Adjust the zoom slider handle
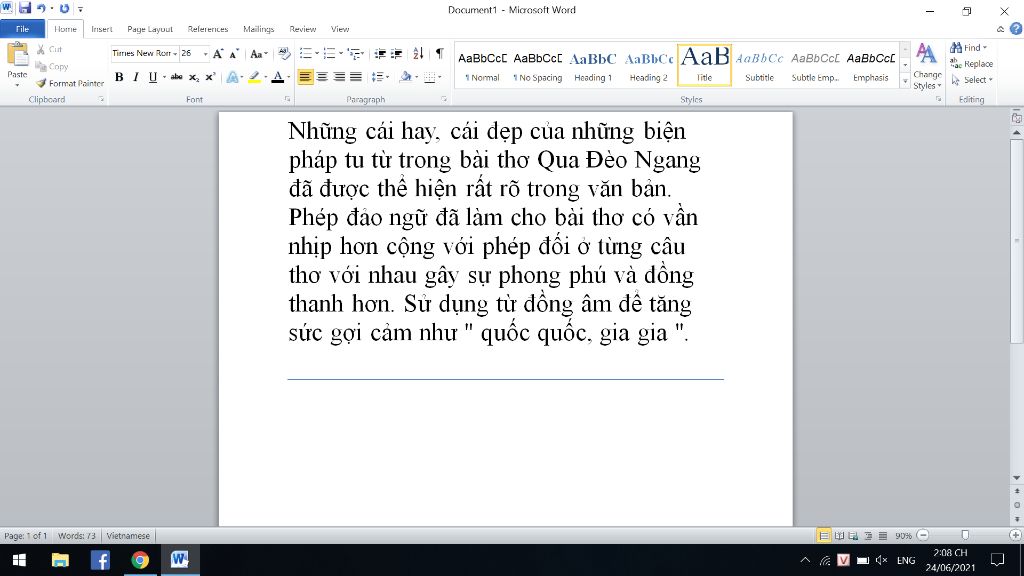 point(965,536)
